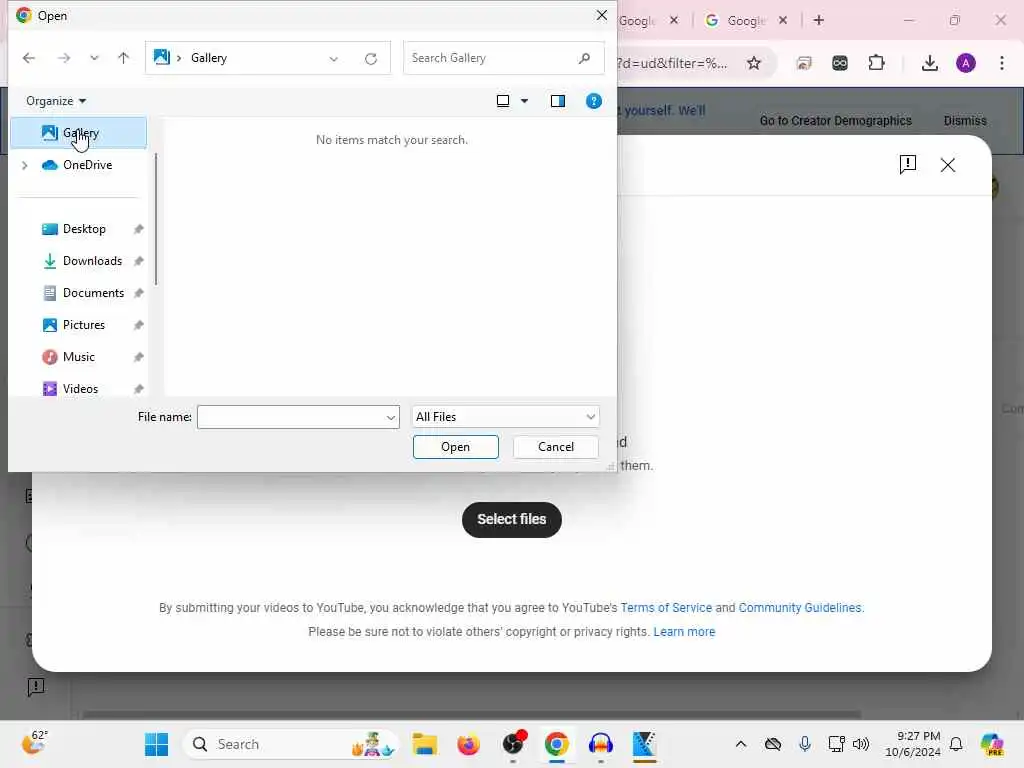
Task: Open Terms of Service link
Action: [x=666, y=608]
